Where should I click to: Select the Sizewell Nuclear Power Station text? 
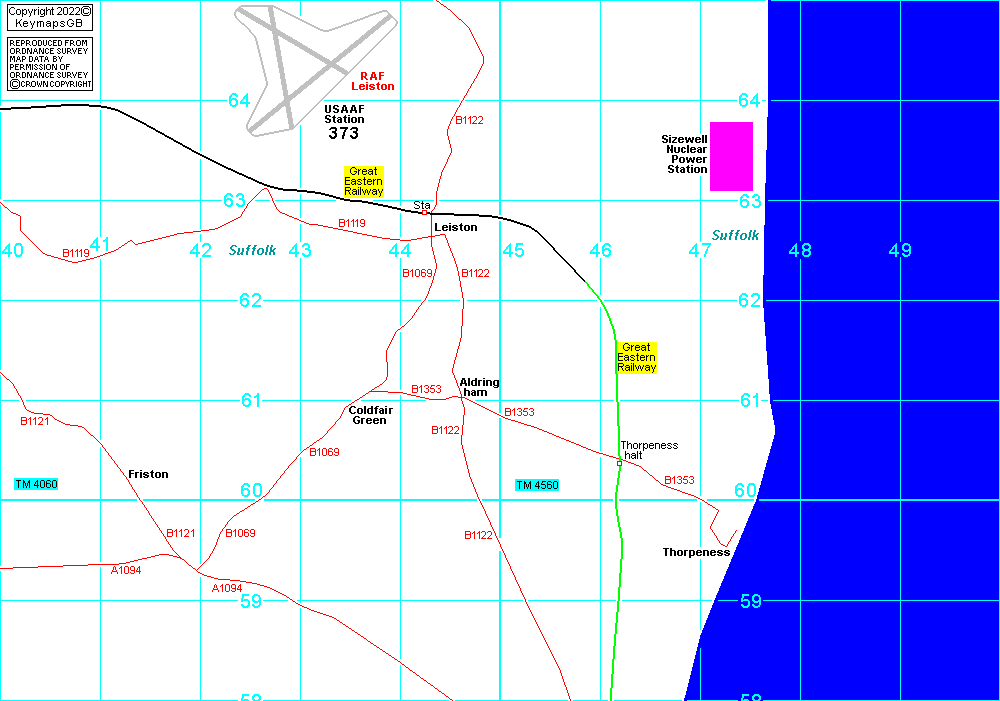click(x=686, y=154)
